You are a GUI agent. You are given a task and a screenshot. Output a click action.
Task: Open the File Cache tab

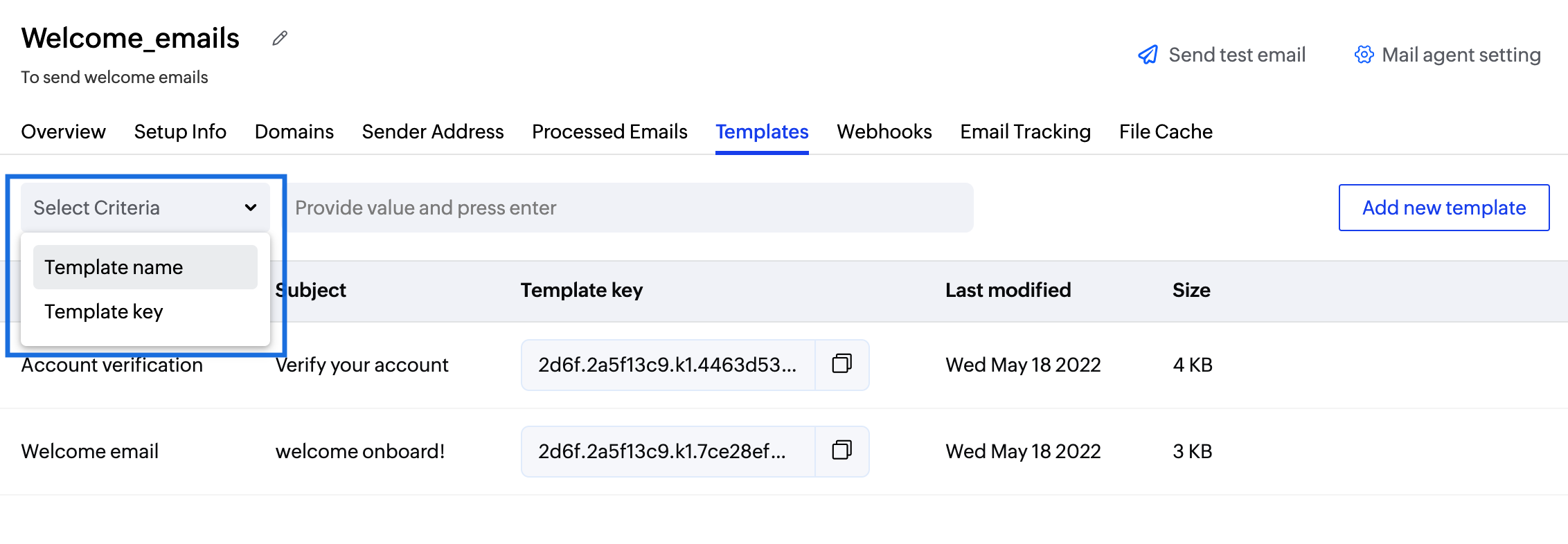pos(1166,132)
